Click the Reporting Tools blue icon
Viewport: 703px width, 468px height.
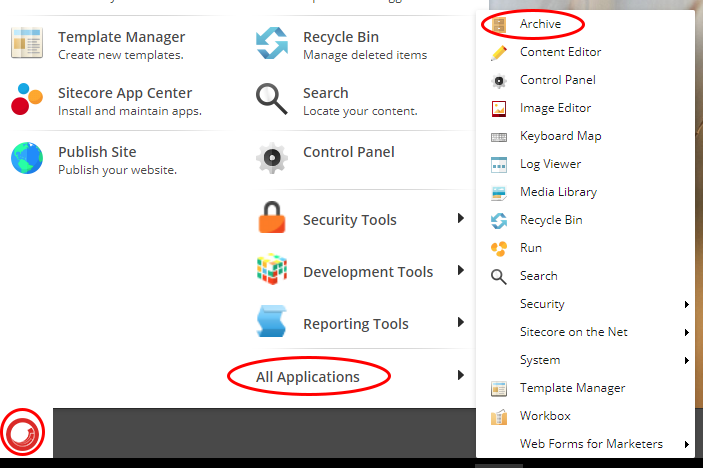coord(272,321)
